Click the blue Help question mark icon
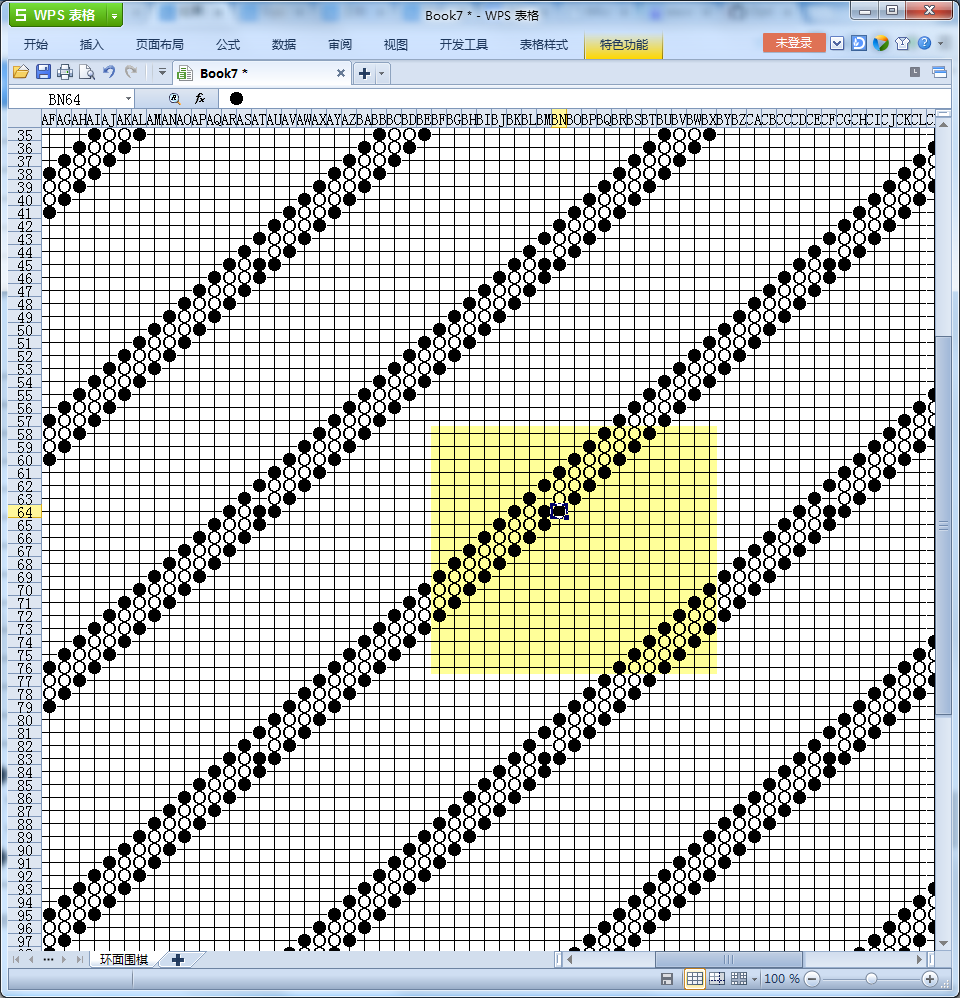960x998 pixels. [924, 44]
